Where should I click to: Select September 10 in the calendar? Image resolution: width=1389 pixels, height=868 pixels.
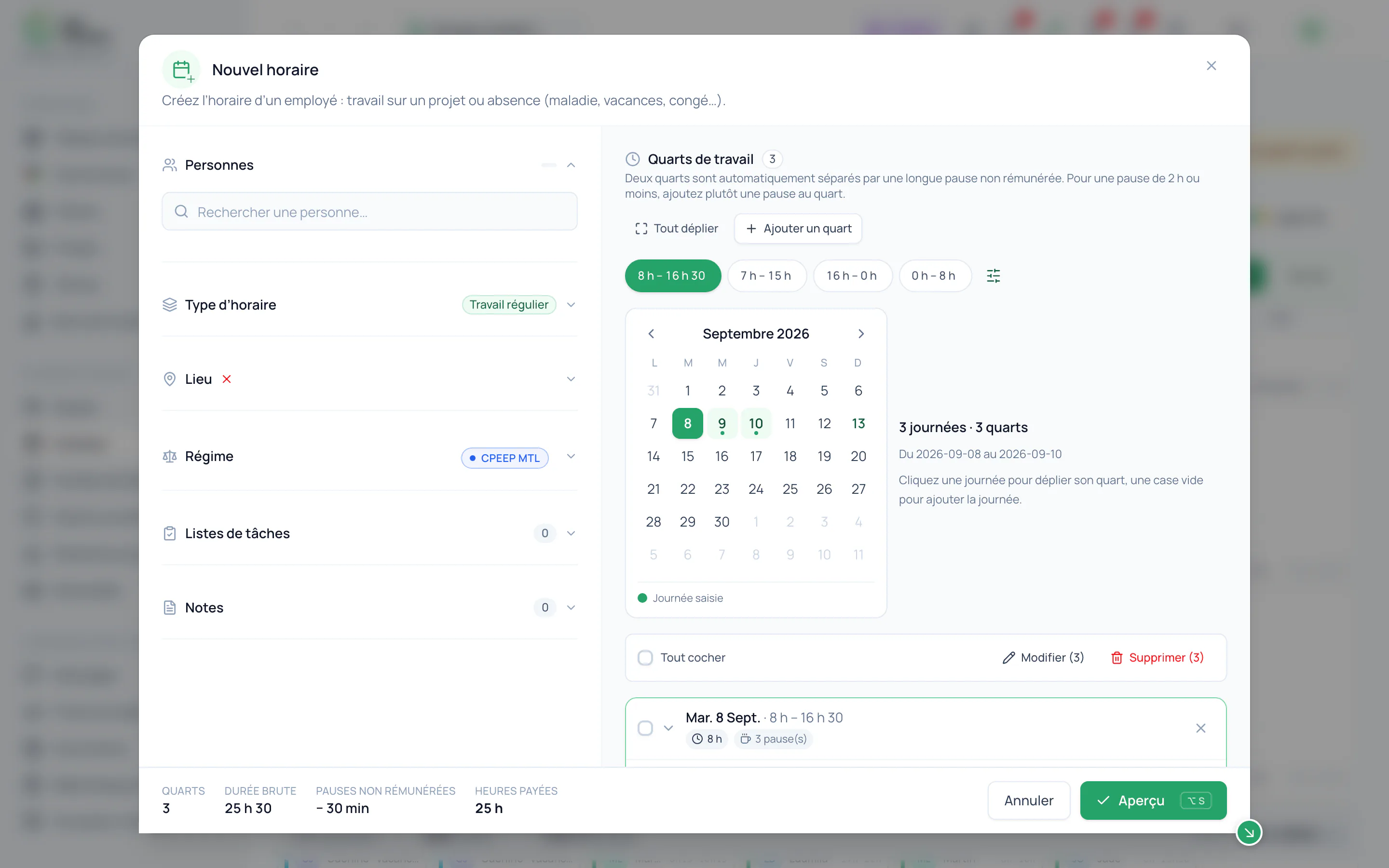pos(755,424)
